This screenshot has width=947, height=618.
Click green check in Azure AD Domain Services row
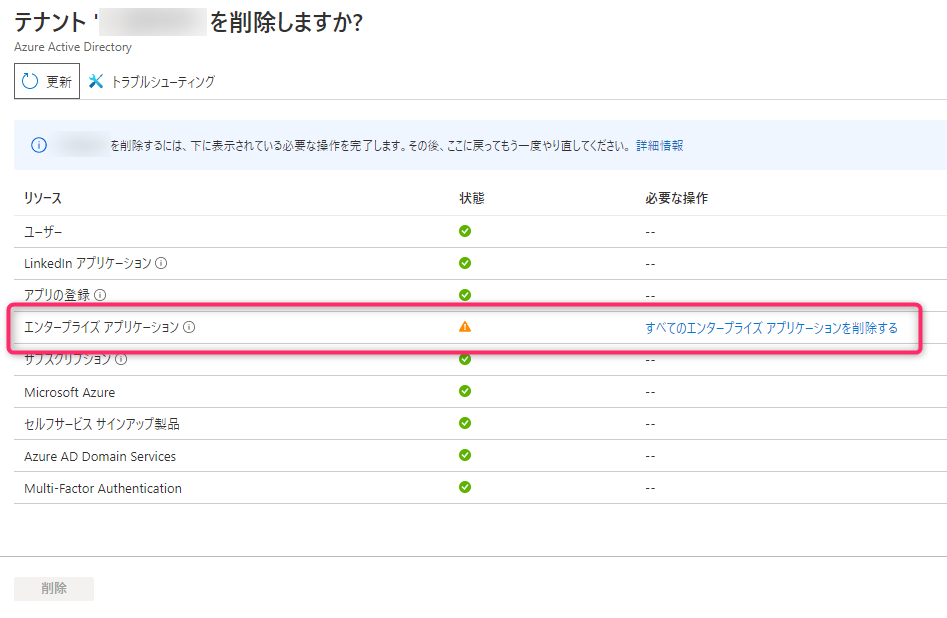click(465, 455)
